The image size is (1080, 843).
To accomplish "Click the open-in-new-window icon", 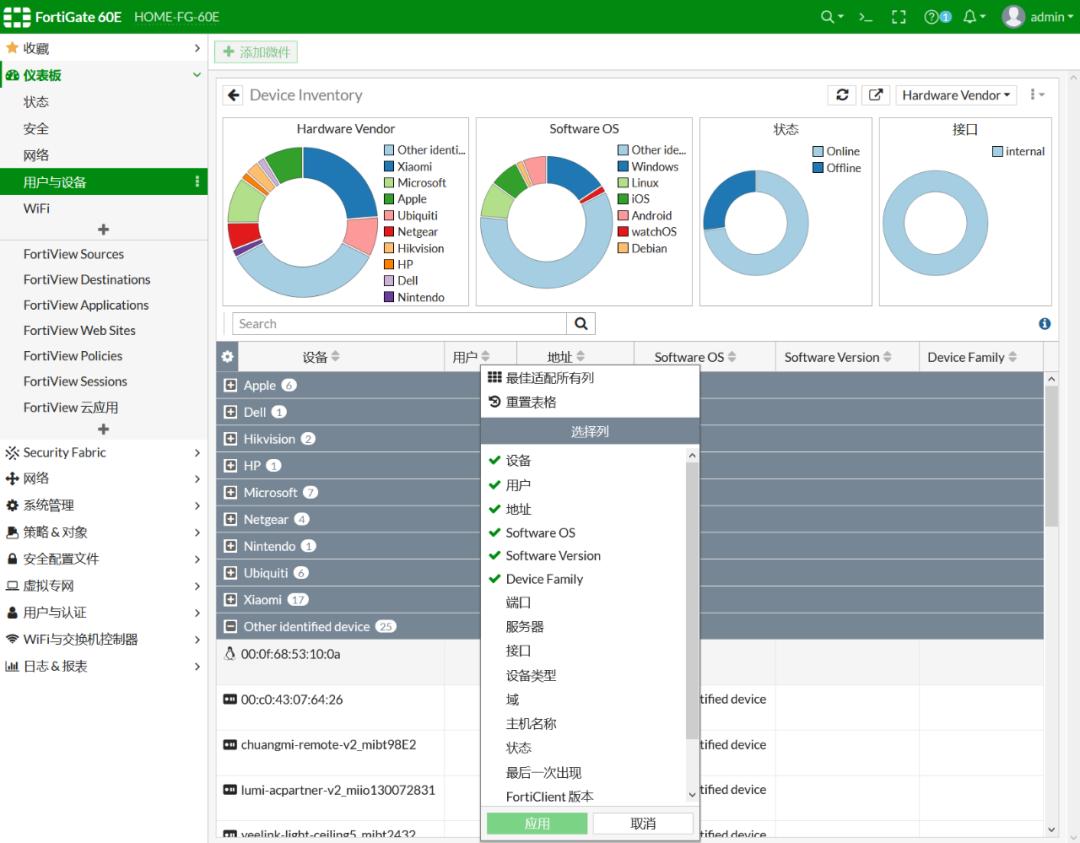I will pyautogui.click(x=875, y=95).
